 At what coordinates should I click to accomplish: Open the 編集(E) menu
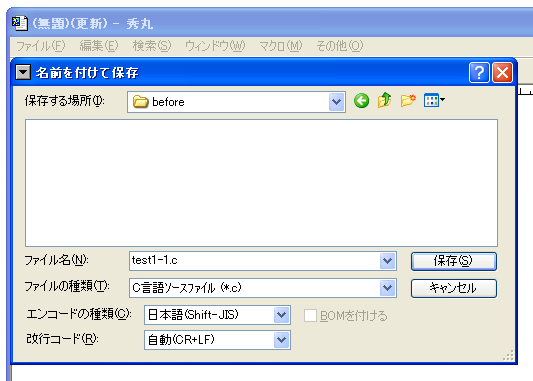(x=99, y=46)
